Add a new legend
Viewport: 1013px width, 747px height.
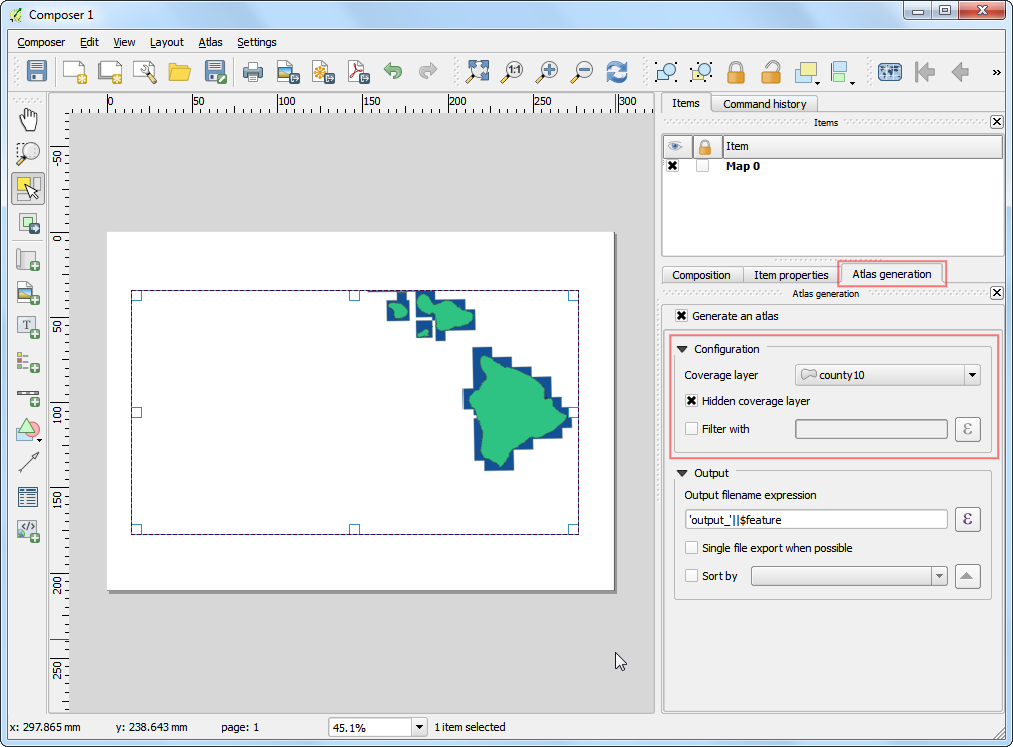click(28, 362)
